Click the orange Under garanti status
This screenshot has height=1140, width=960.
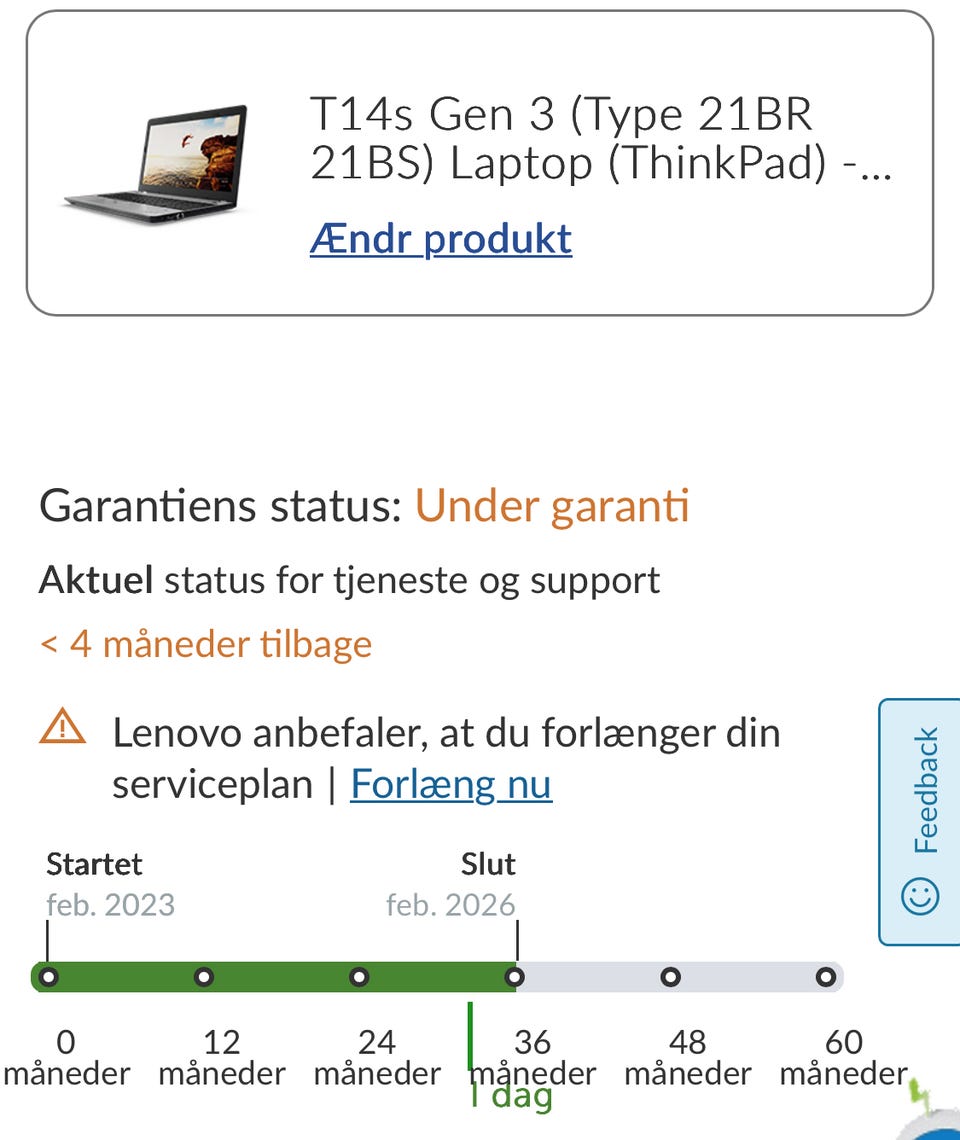tap(552, 507)
